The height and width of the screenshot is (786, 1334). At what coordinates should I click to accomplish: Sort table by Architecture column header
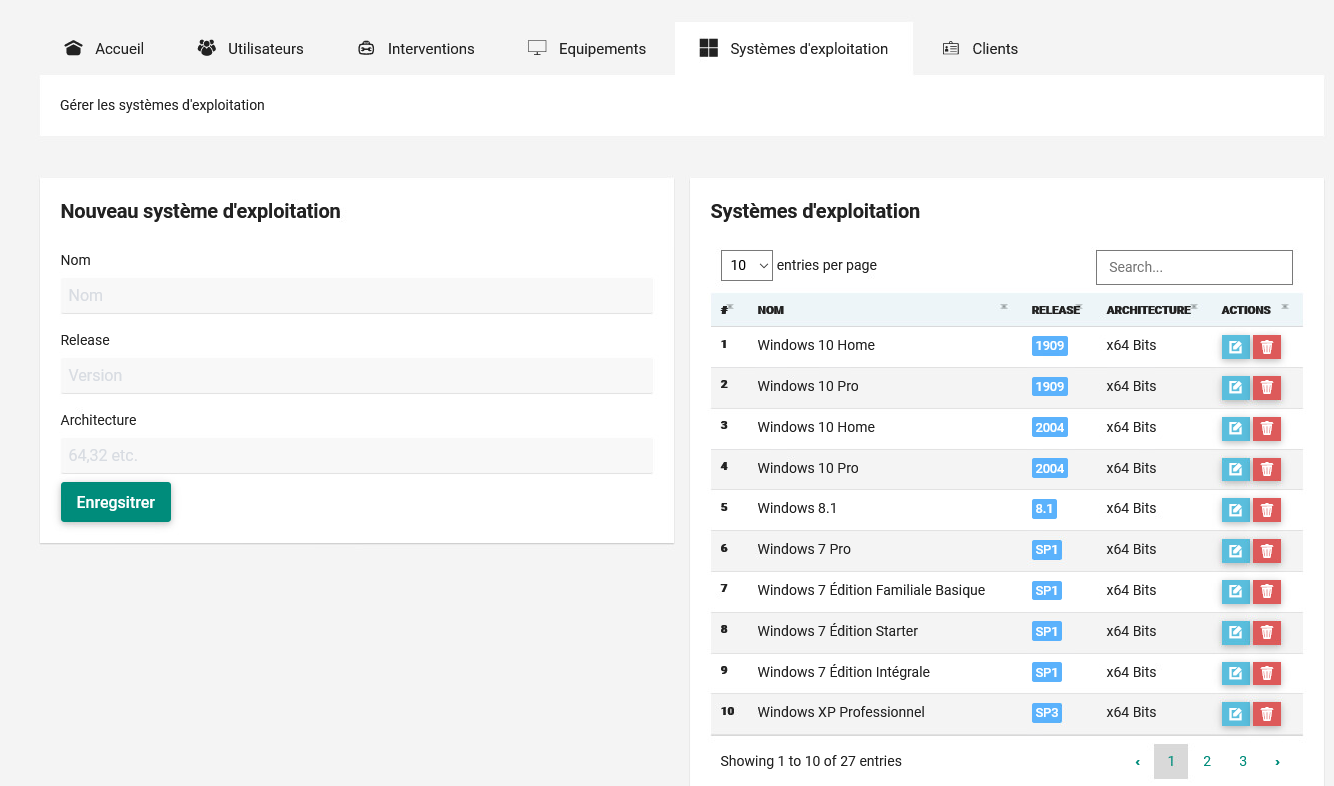coord(1148,310)
